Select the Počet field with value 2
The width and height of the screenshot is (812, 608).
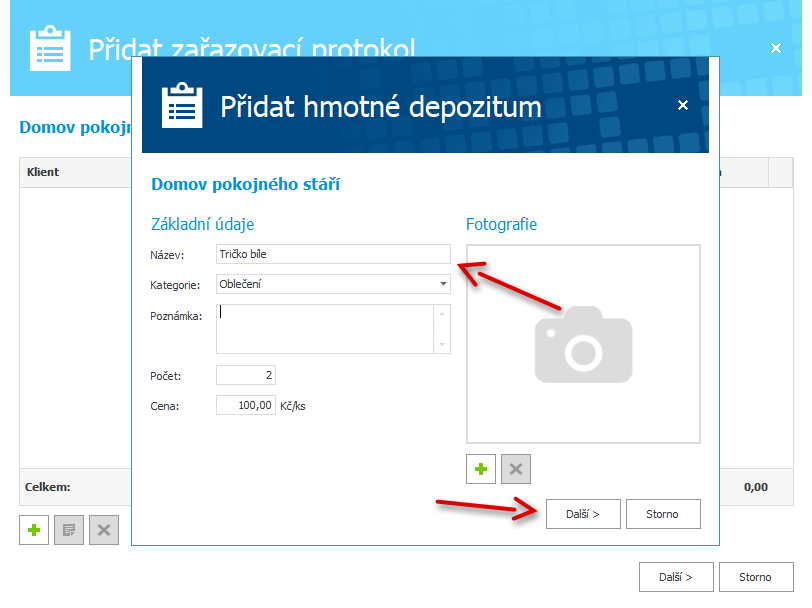pyautogui.click(x=245, y=375)
